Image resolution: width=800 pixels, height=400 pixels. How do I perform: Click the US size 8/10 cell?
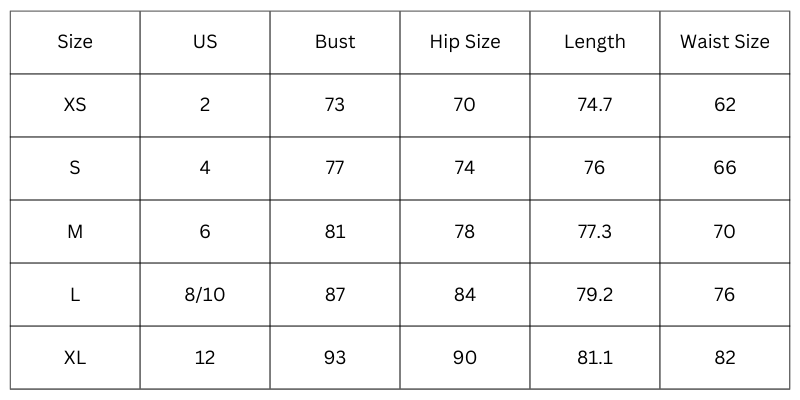click(x=205, y=295)
